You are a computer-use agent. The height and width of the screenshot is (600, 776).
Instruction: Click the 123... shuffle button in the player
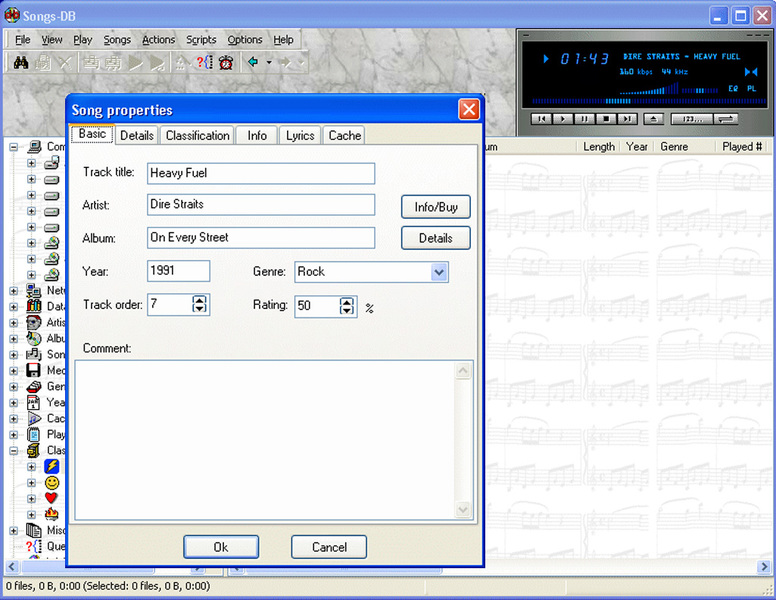[691, 119]
